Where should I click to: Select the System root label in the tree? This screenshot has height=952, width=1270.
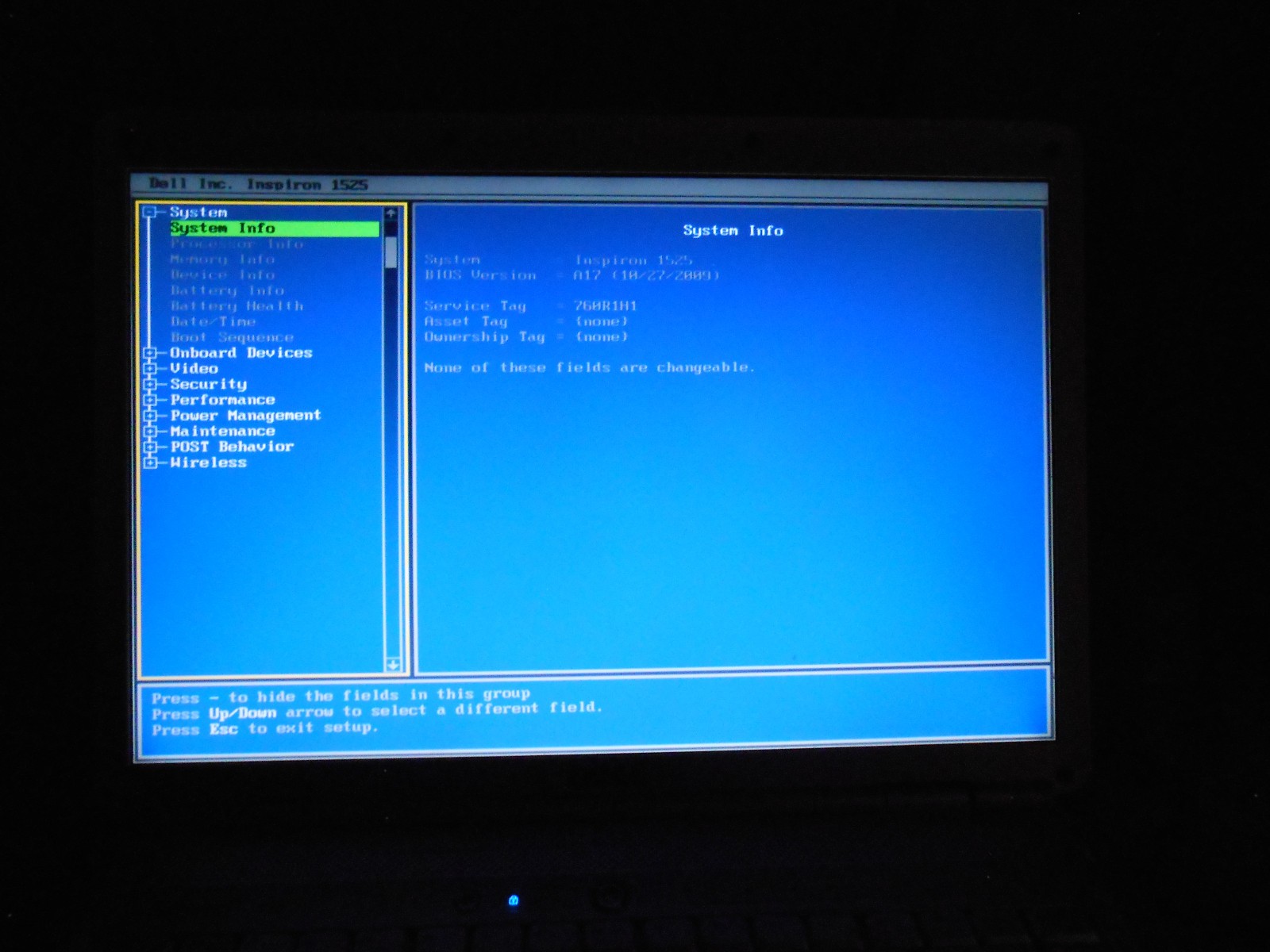click(198, 213)
